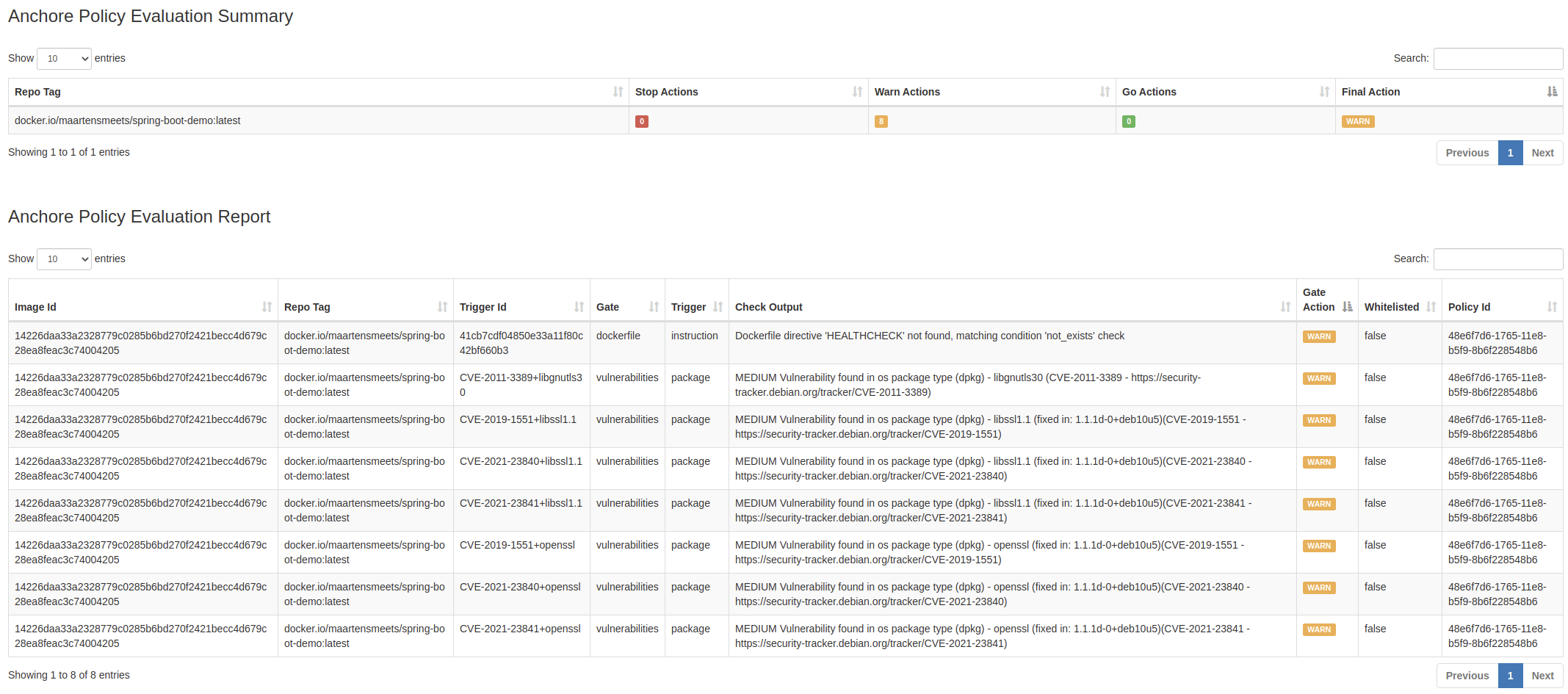Click the Check Output sort arrows
The image size is (1568, 694).
[x=1285, y=307]
